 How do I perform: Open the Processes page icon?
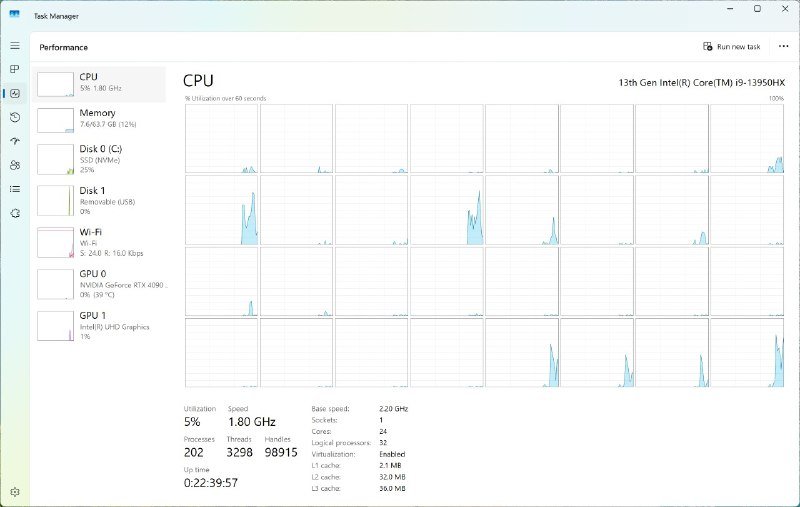click(15, 69)
